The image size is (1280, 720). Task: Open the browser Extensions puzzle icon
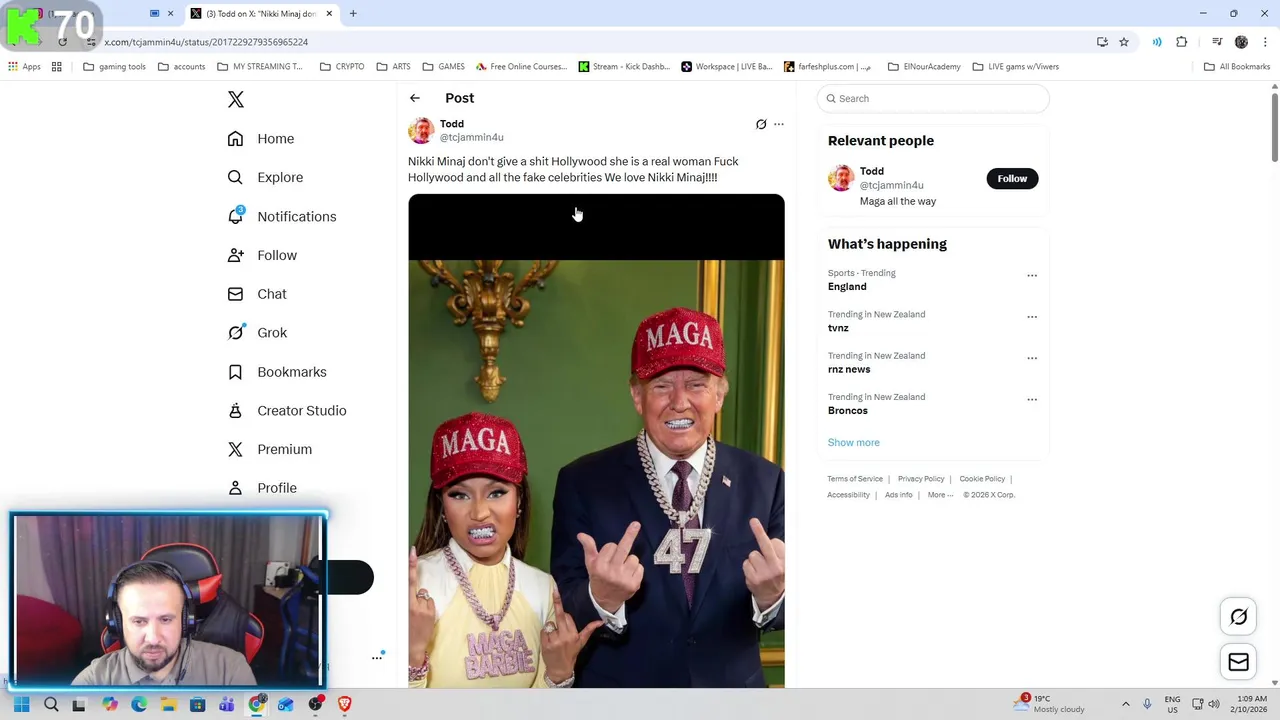tap(1182, 42)
